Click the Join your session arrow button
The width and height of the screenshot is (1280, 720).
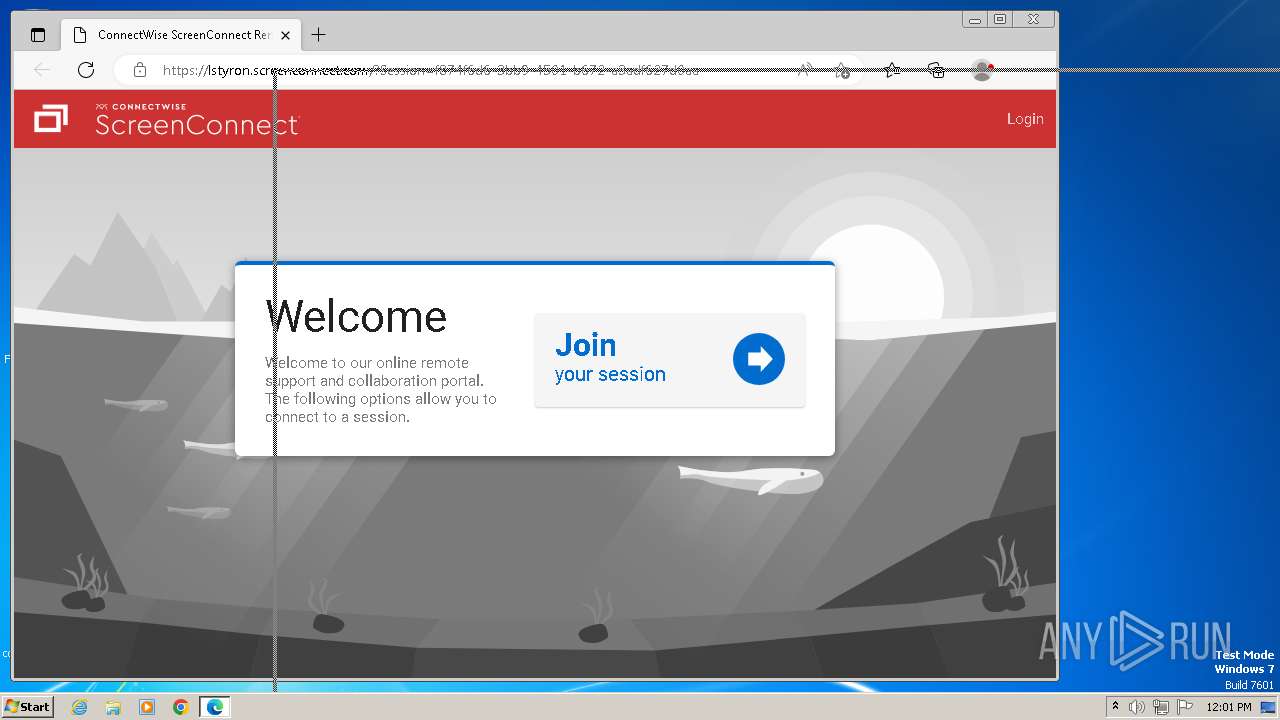point(759,359)
